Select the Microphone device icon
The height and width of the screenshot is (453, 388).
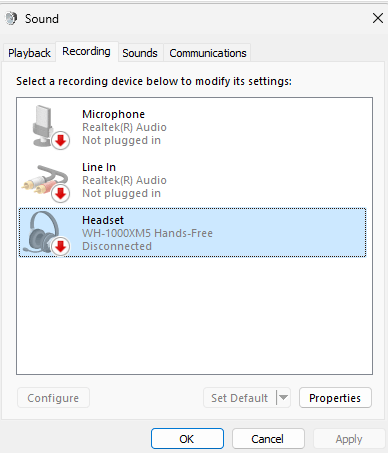[46, 127]
